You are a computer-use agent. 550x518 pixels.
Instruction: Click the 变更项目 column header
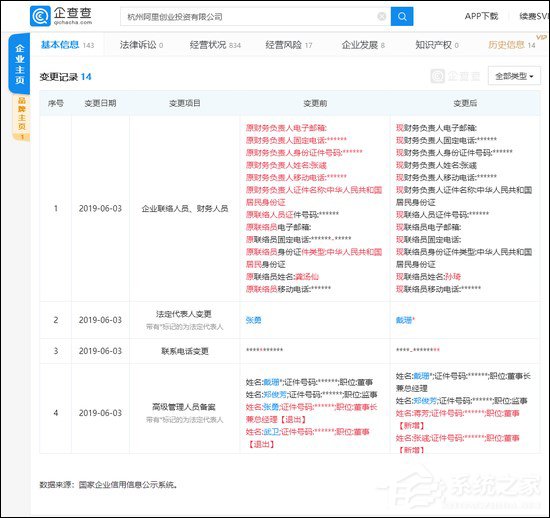click(x=185, y=103)
